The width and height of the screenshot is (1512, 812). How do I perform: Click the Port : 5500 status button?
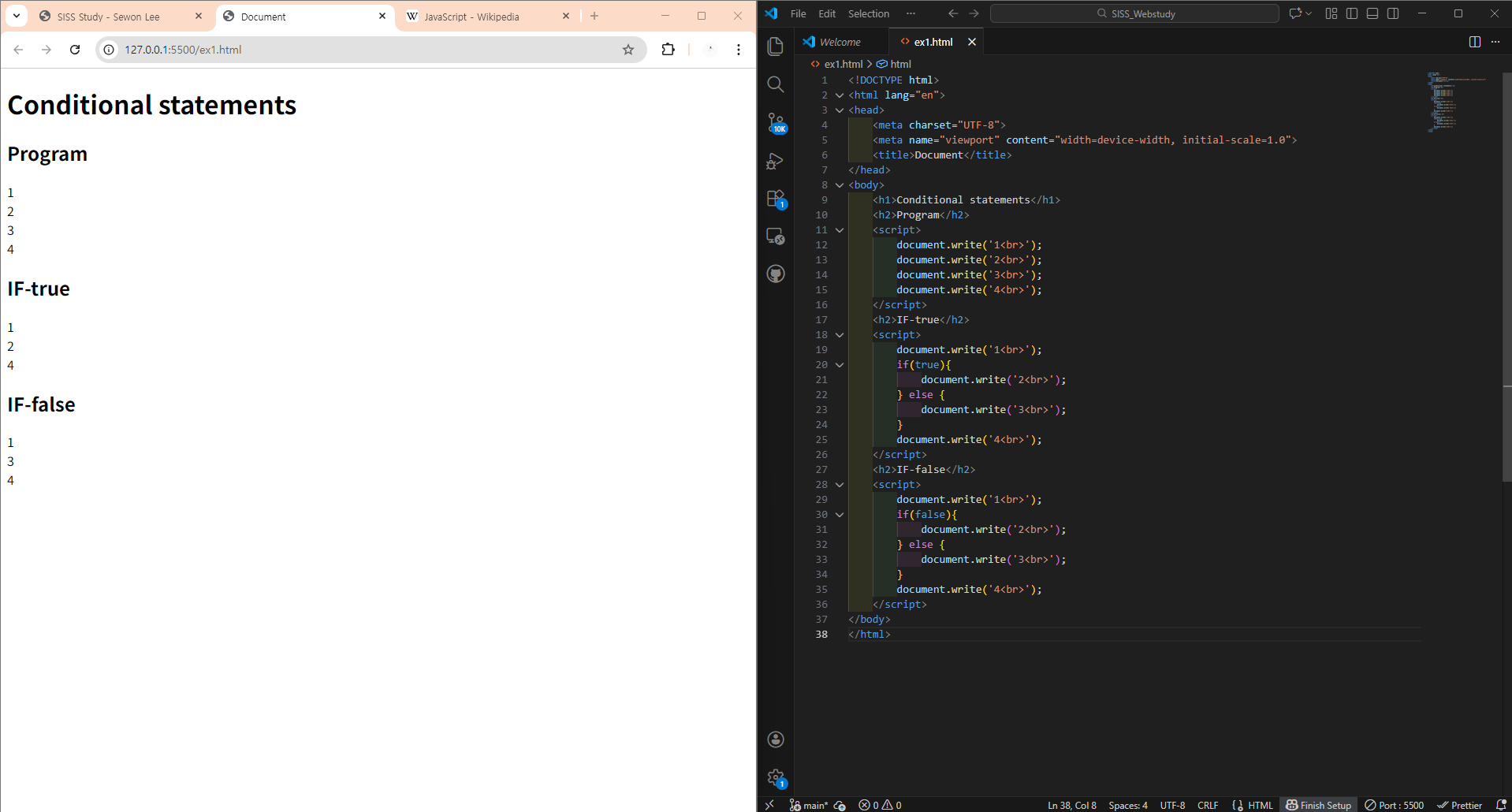[x=1395, y=805]
